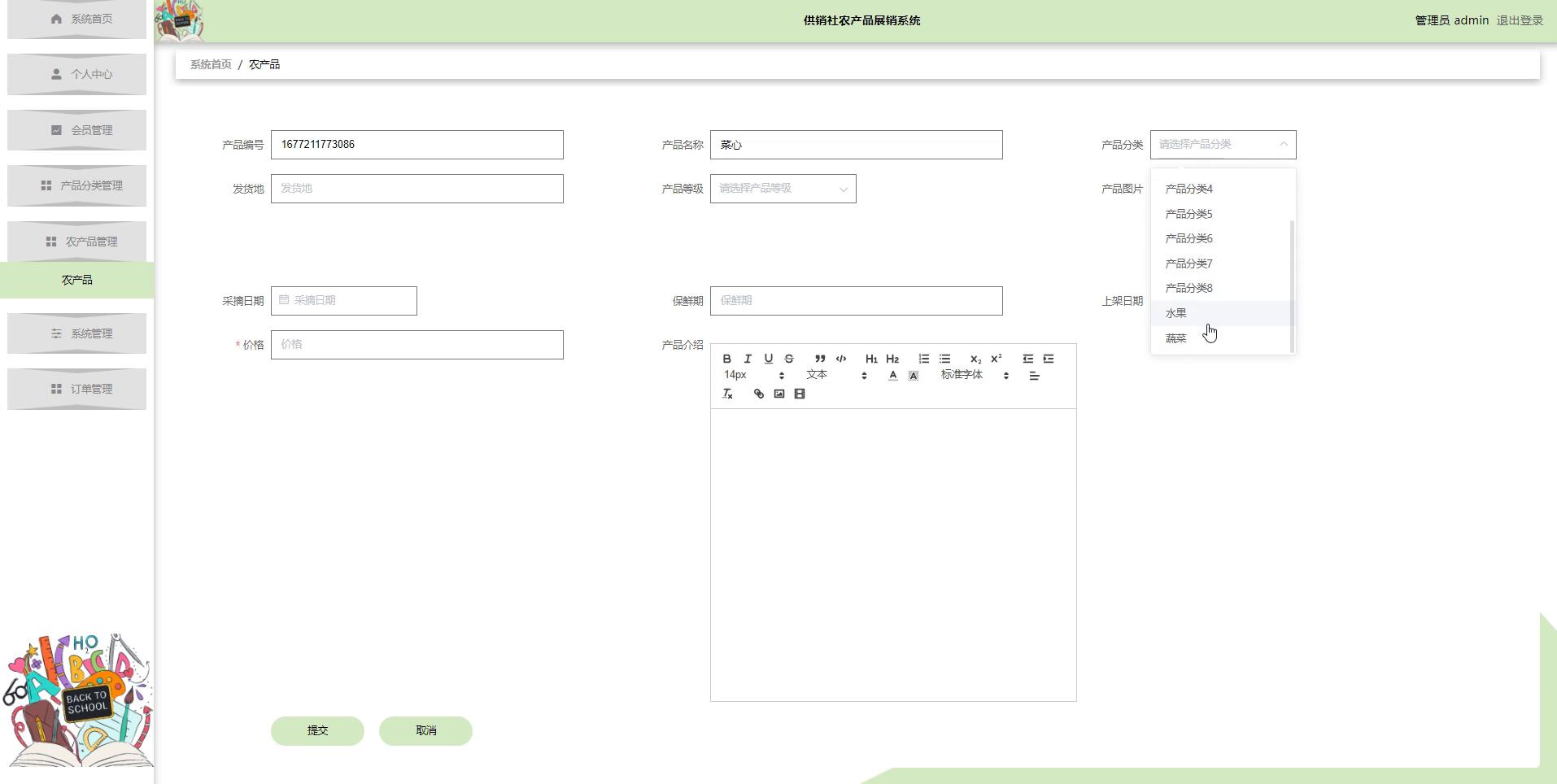
Task: Select the 农产品 submenu item
Action: pos(77,280)
